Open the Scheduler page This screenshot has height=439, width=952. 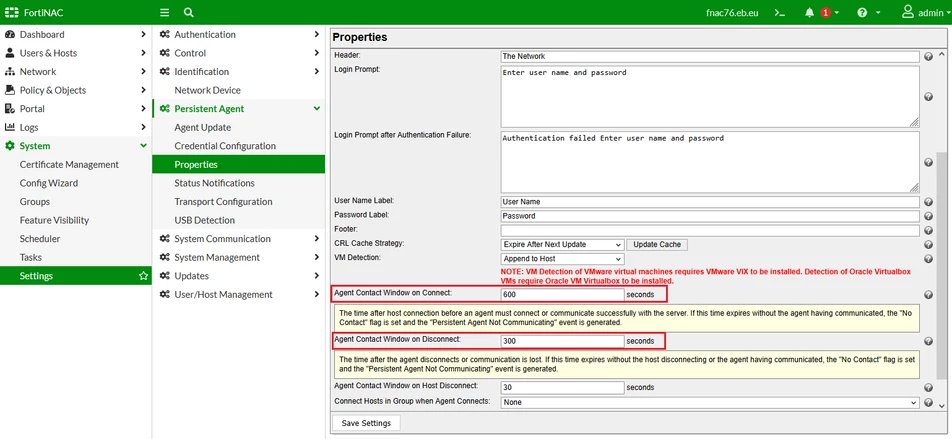[x=40, y=239]
